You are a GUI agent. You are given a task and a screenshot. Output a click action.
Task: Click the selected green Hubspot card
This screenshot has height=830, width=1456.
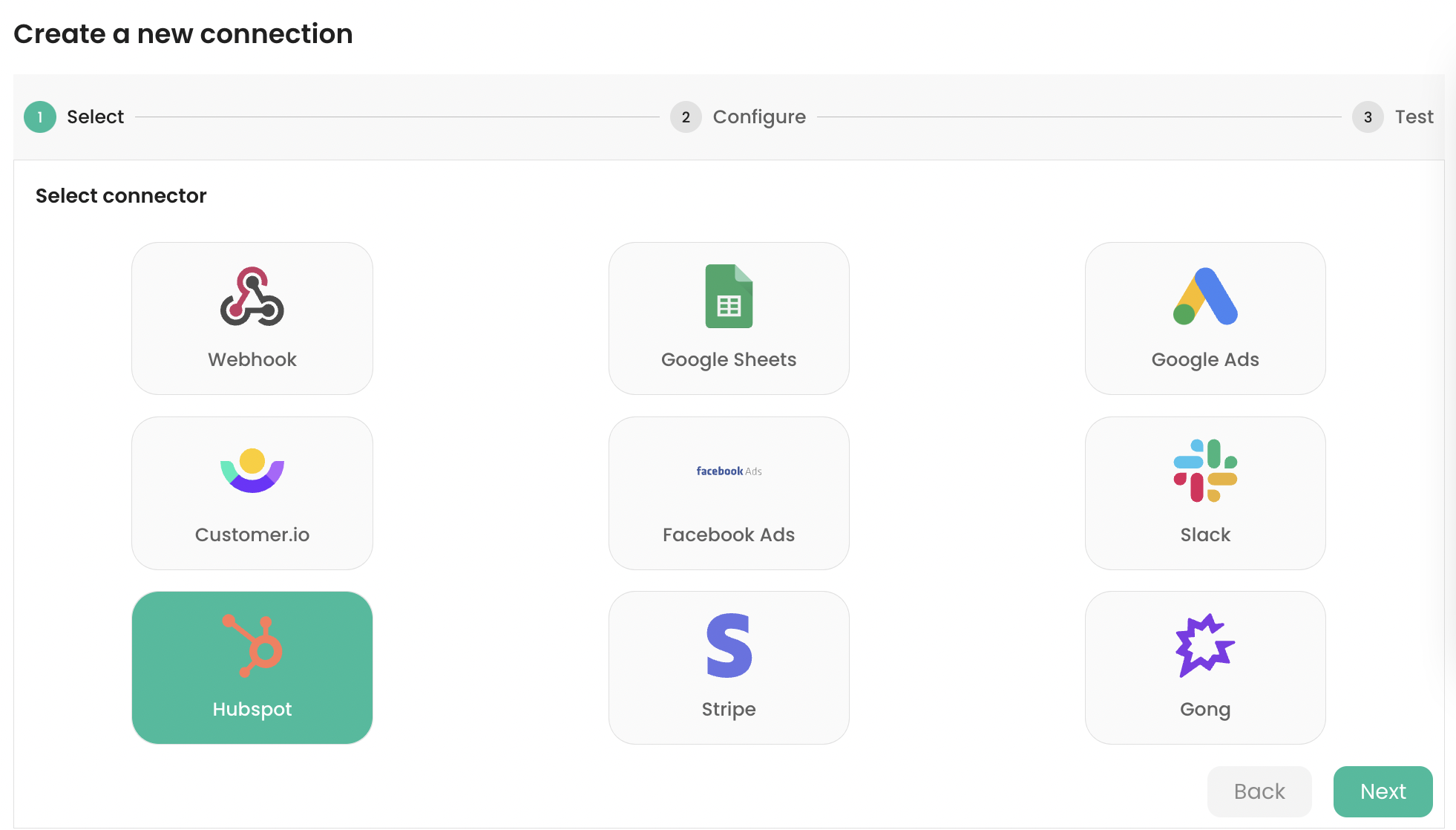coord(252,667)
